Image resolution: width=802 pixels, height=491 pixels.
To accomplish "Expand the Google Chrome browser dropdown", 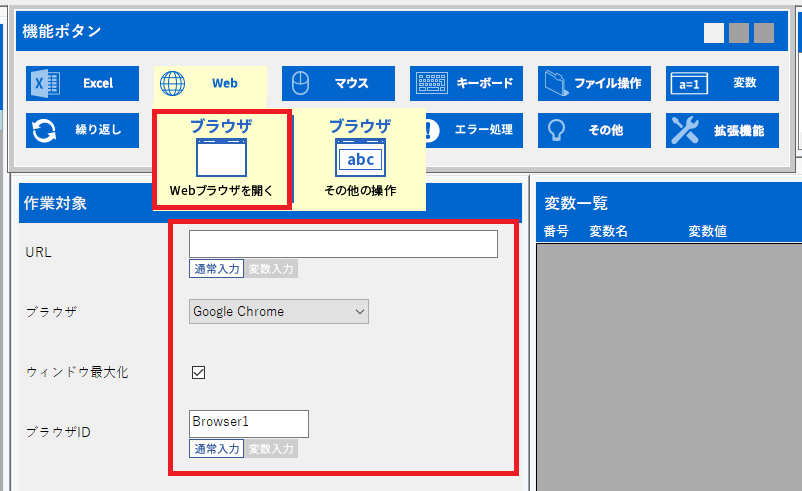I will (279, 311).
